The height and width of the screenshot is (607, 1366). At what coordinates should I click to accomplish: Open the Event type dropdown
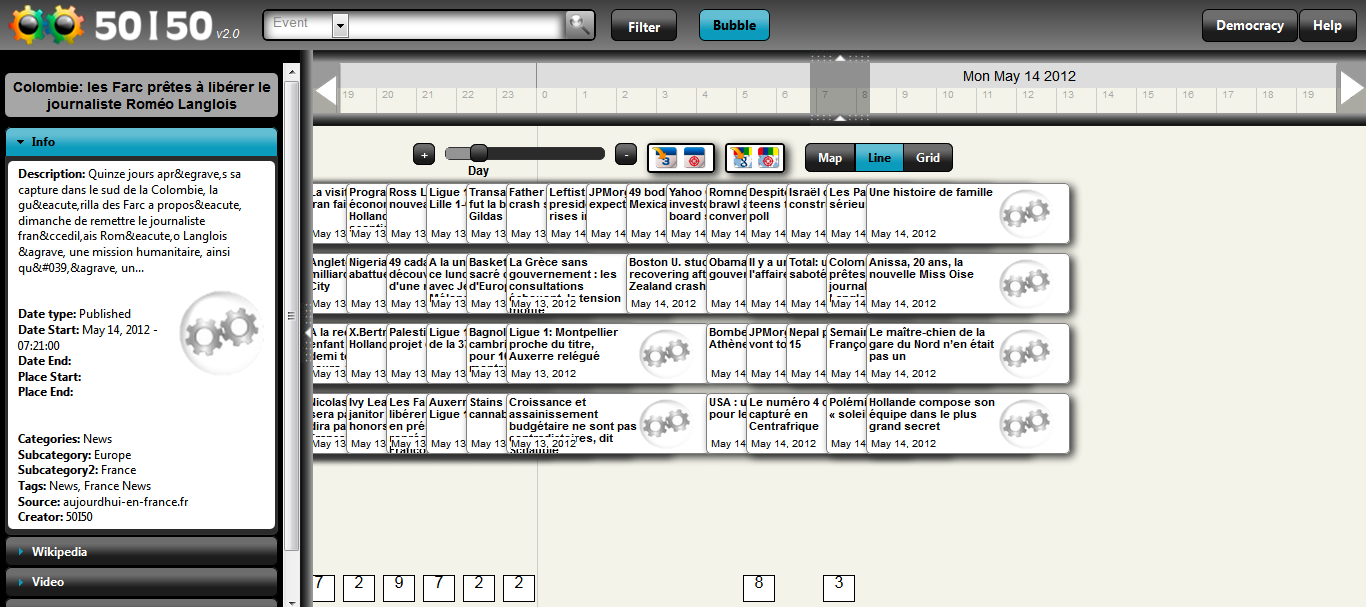(x=340, y=26)
